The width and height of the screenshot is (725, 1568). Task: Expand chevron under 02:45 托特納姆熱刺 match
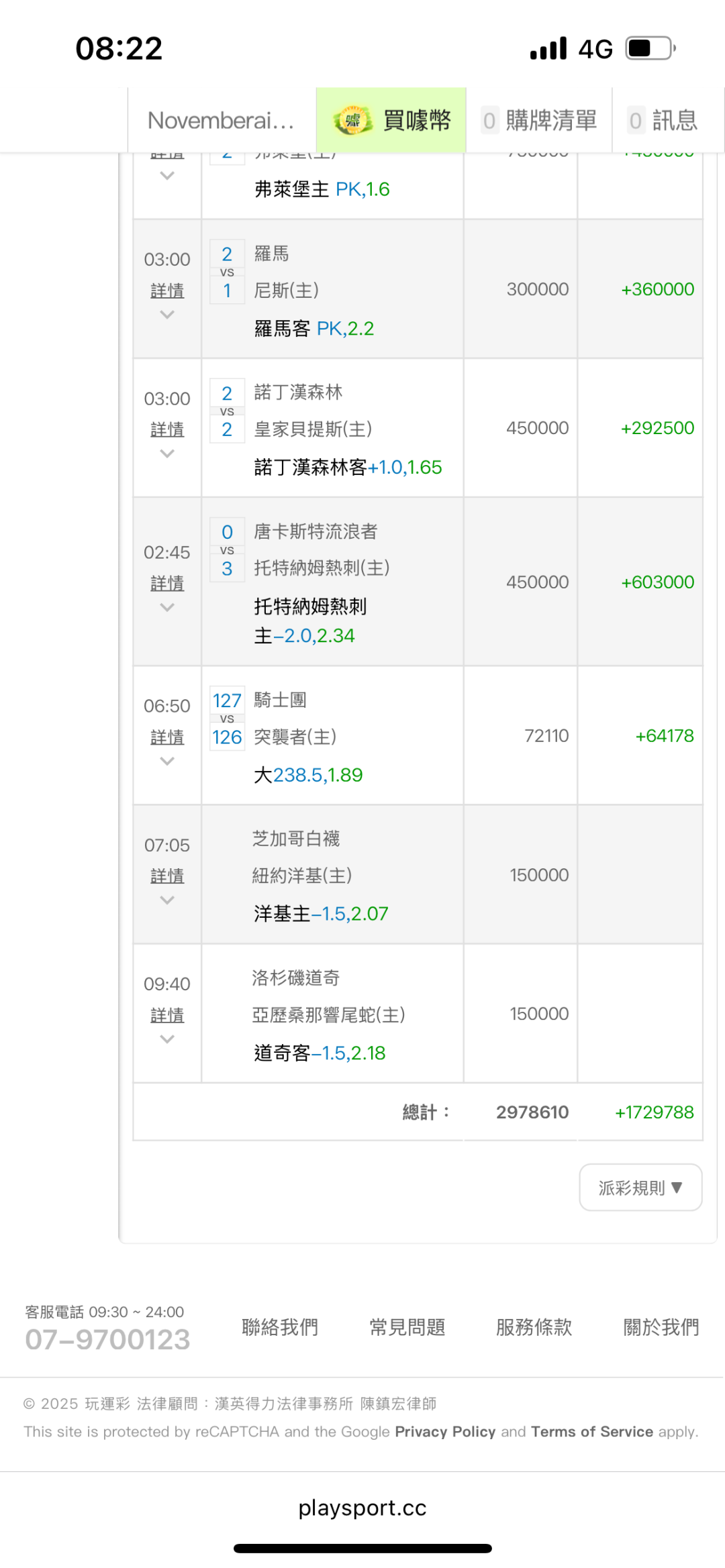[x=167, y=608]
